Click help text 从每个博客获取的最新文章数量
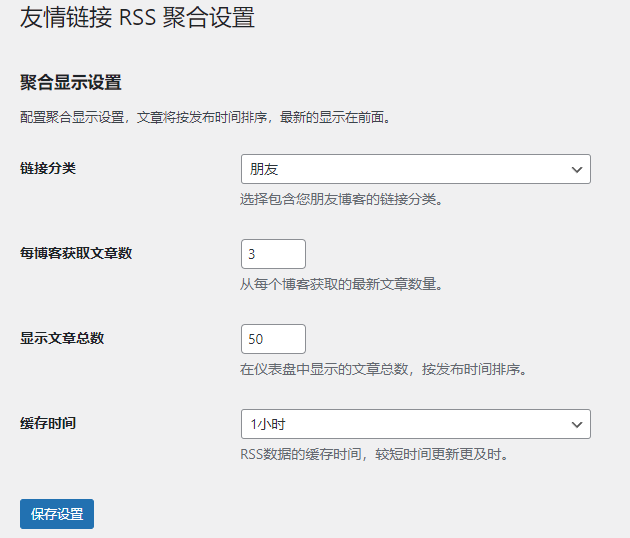This screenshot has height=538, width=630. coord(341,284)
